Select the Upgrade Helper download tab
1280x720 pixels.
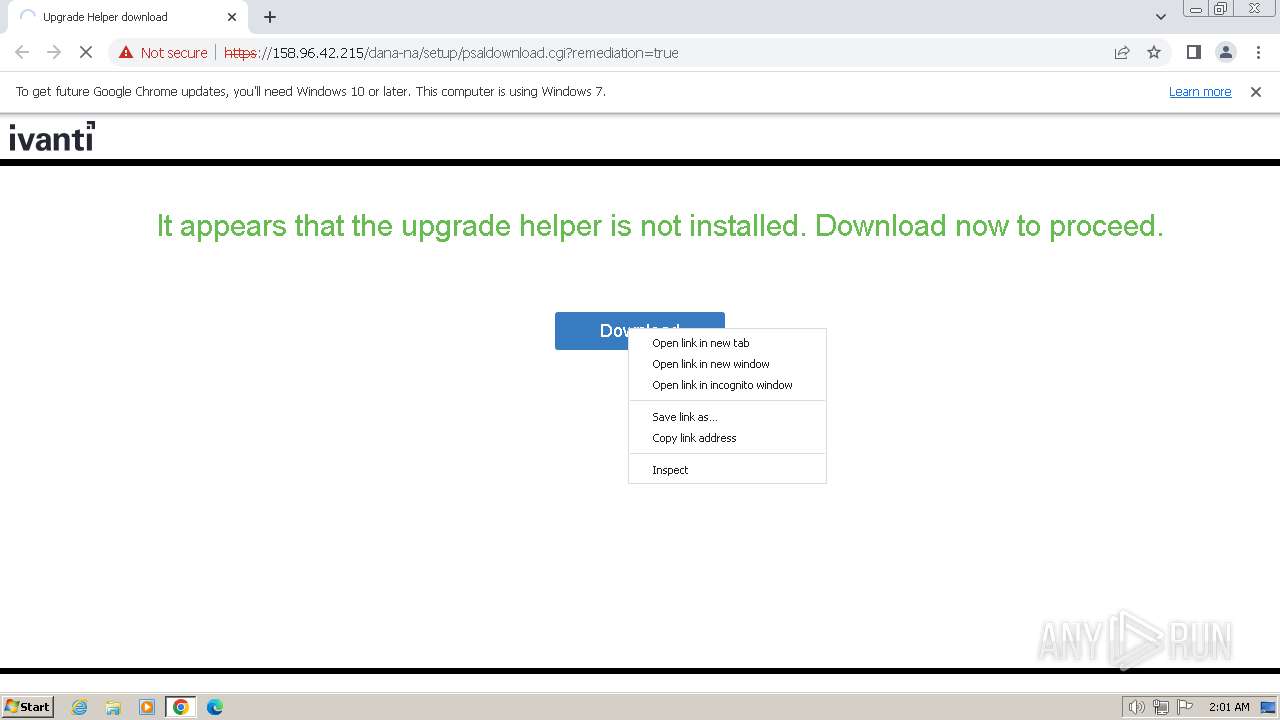128,17
